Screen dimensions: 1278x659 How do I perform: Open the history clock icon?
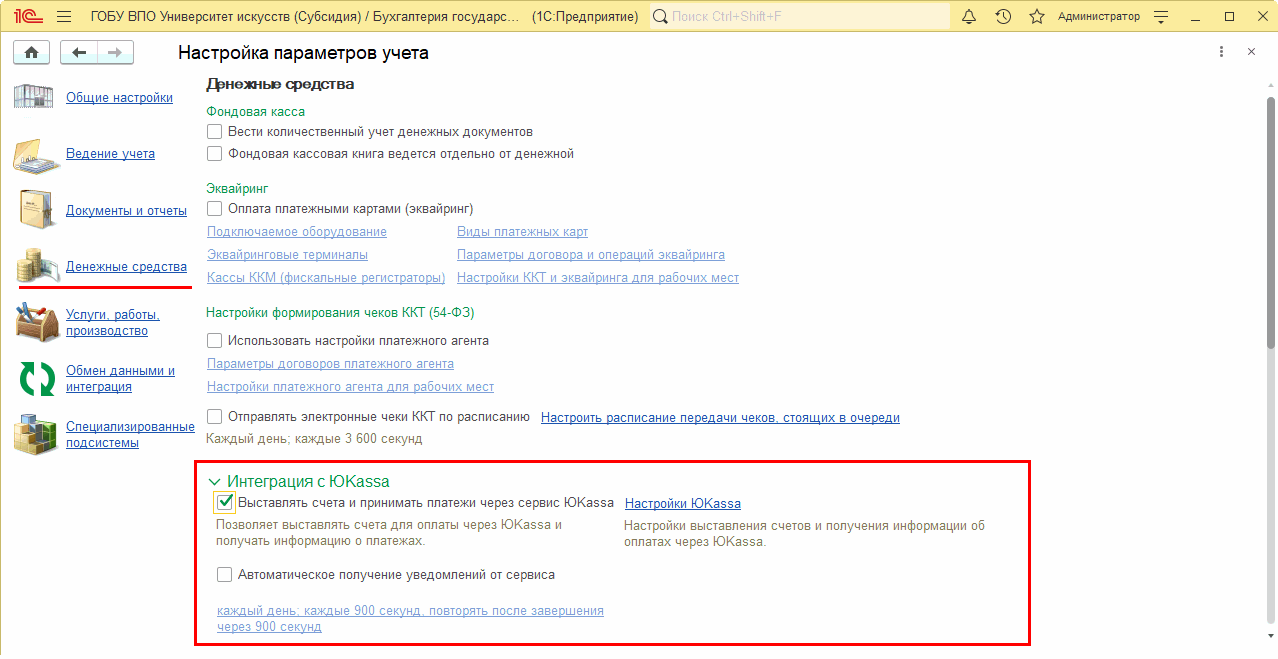pyautogui.click(x=1003, y=17)
